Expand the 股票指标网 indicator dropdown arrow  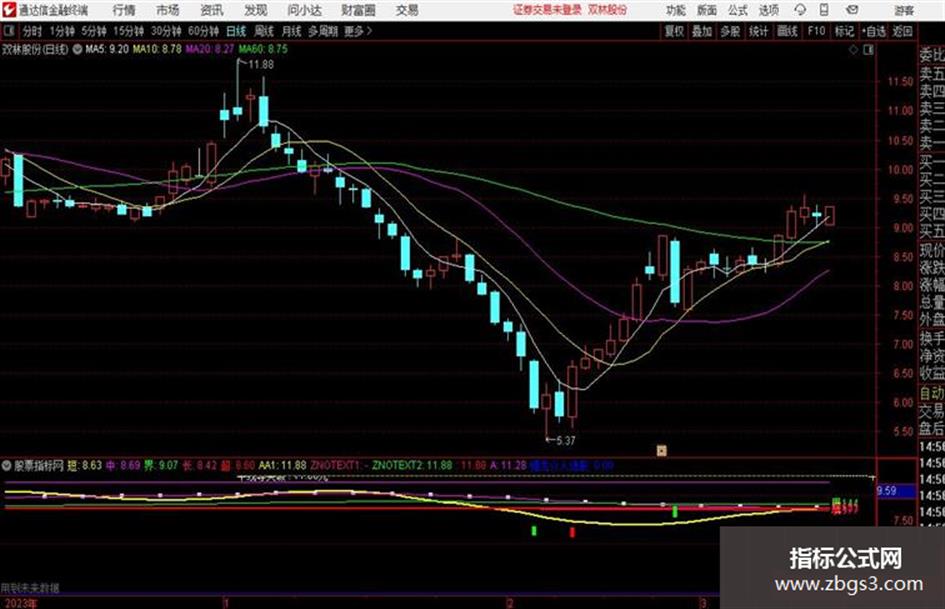click(7, 465)
